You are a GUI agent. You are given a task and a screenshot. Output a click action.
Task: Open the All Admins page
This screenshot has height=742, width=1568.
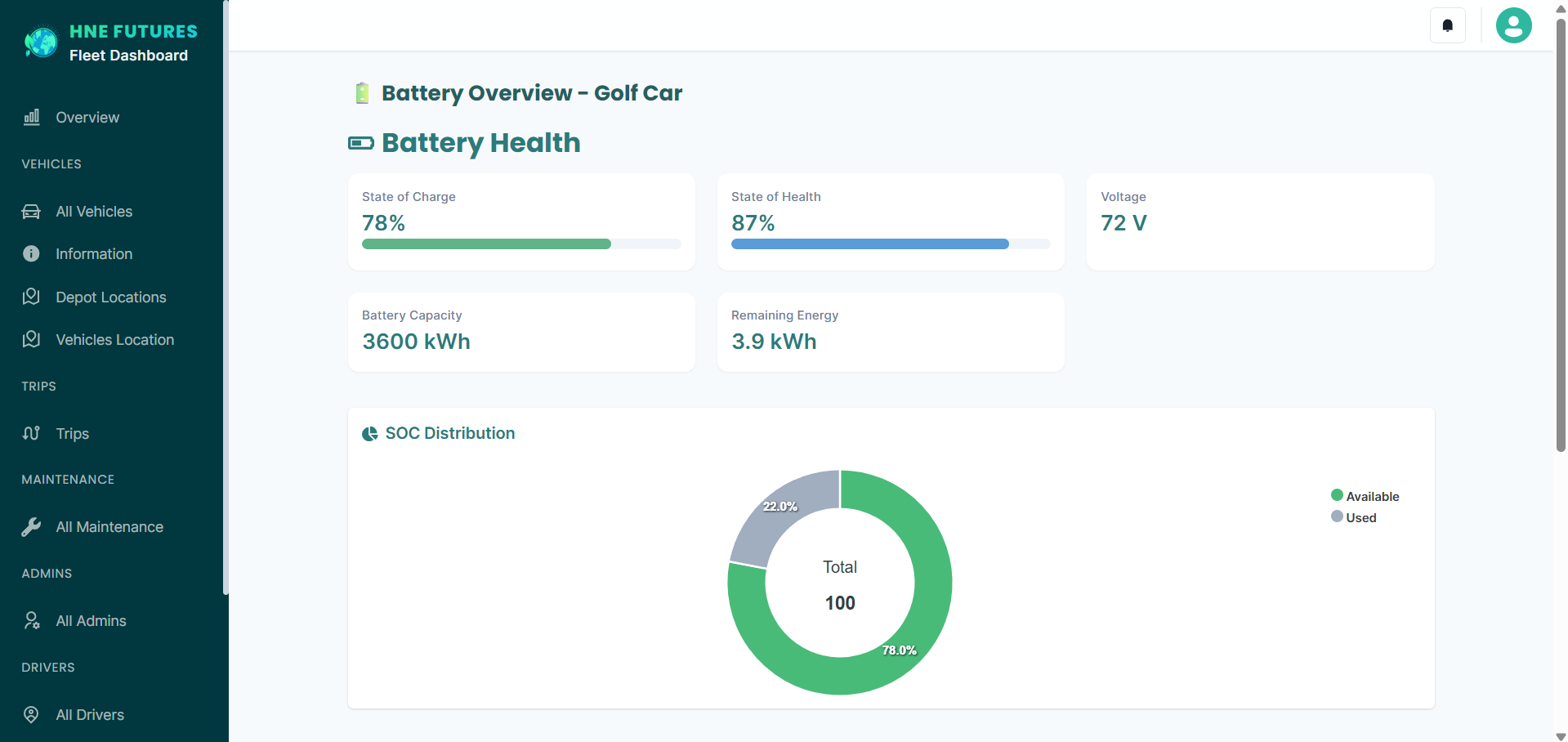point(90,620)
